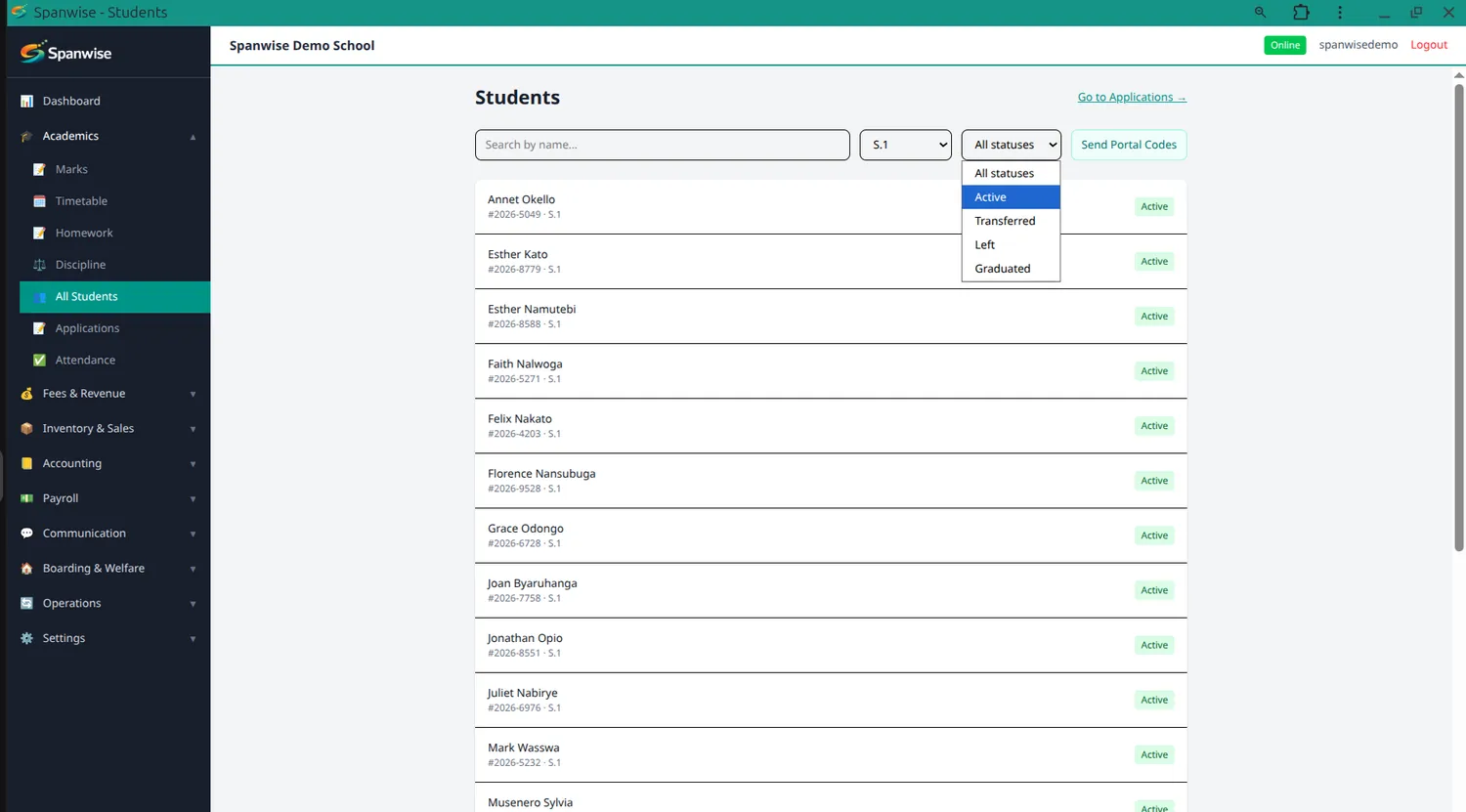
Task: Click the Discipline scales icon
Action: (39, 265)
